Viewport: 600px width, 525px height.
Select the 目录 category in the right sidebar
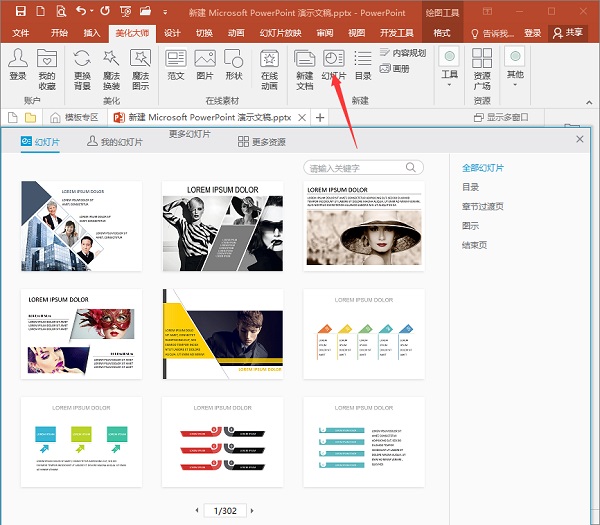click(x=470, y=187)
